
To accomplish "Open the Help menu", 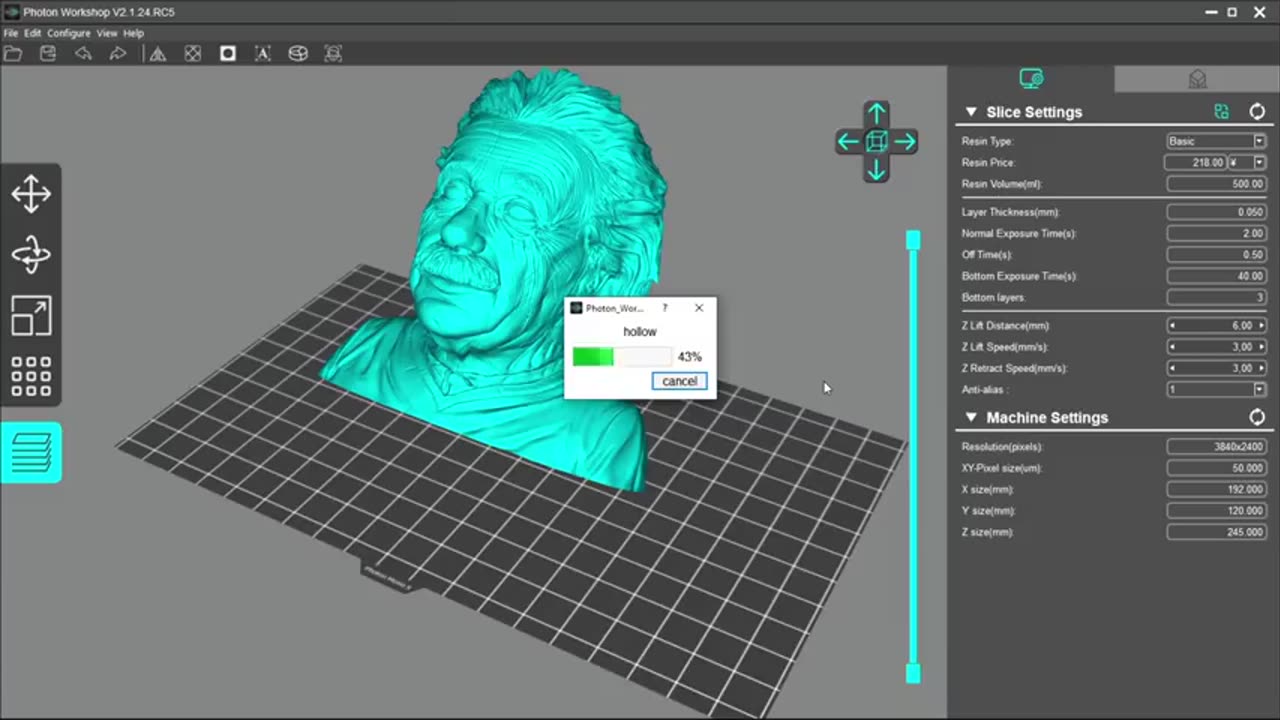I will pyautogui.click(x=134, y=33).
